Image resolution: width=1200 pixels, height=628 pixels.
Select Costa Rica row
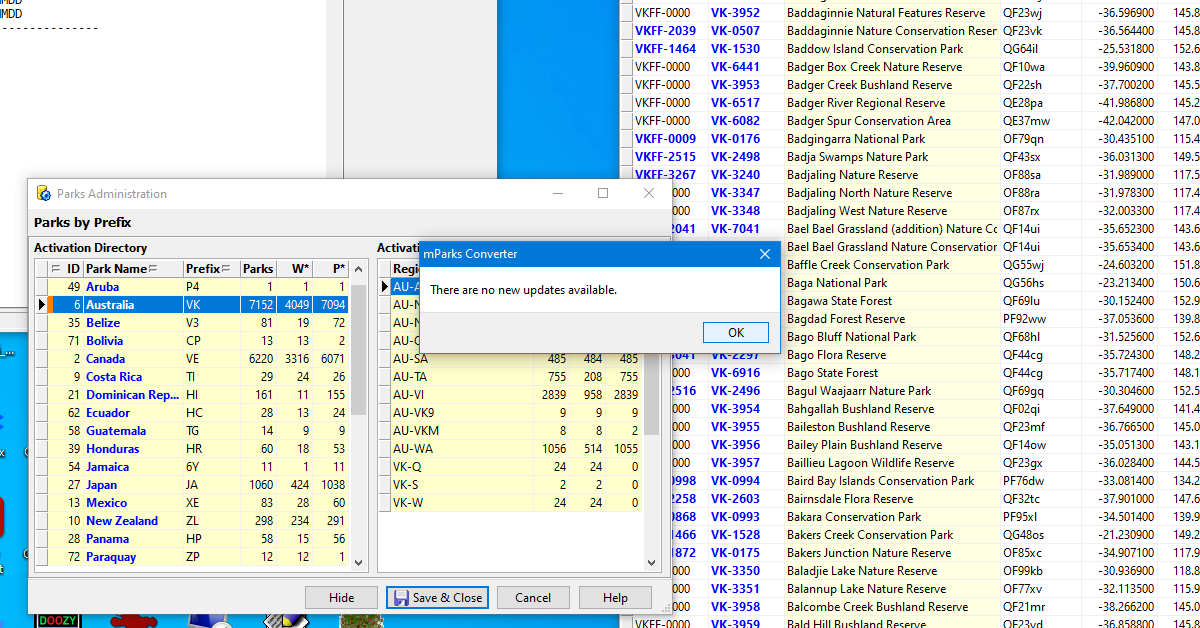pos(193,377)
